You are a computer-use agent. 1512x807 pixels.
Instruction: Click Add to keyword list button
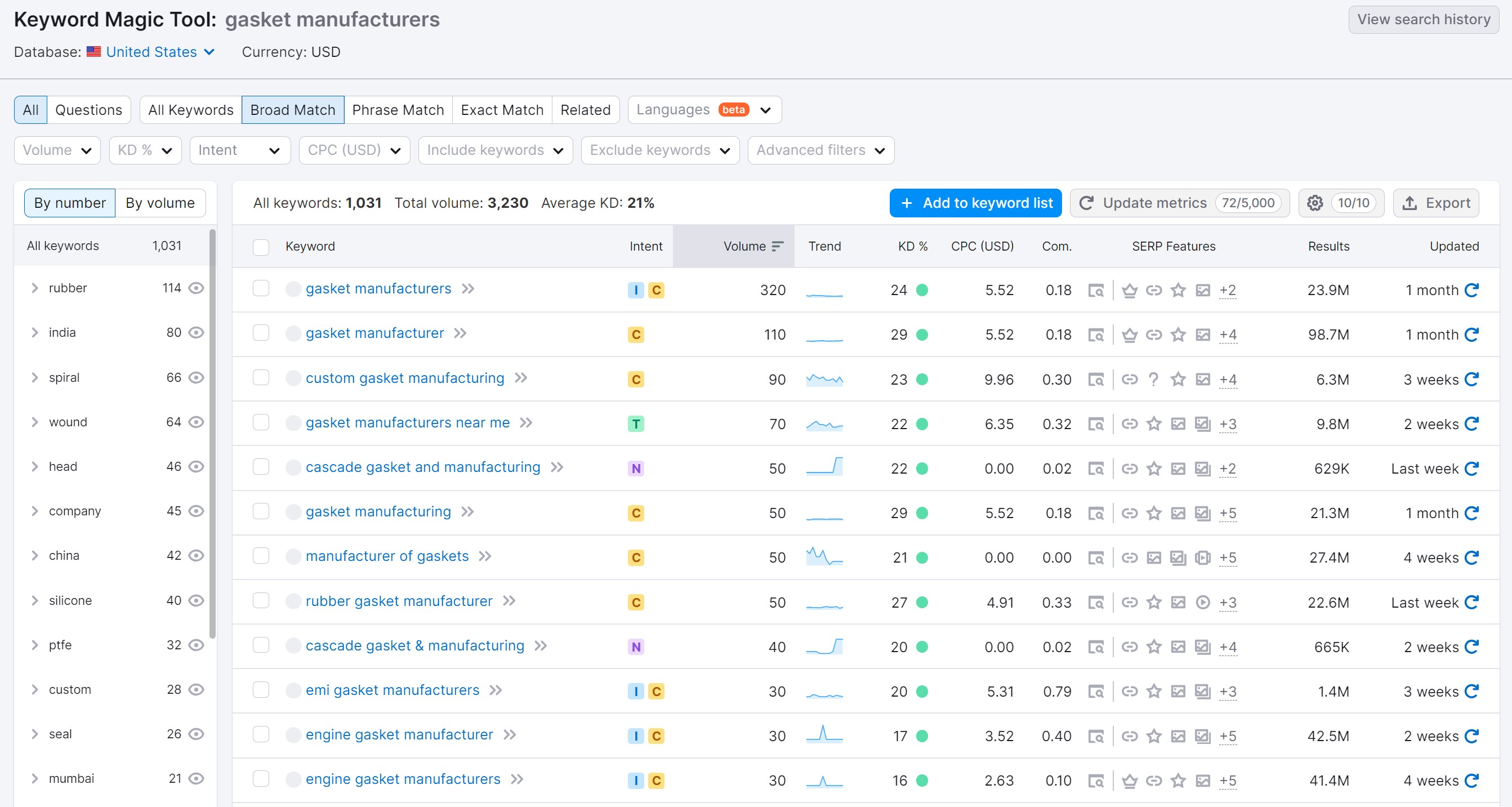pos(975,203)
